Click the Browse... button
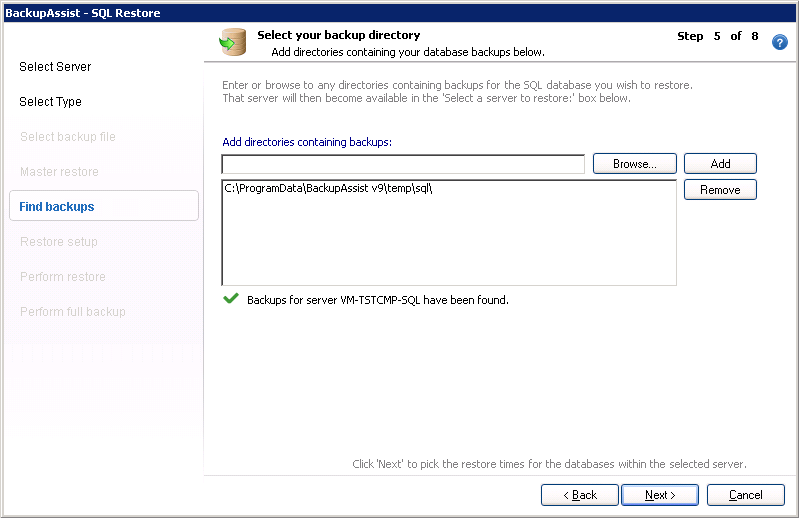Image resolution: width=799 pixels, height=518 pixels. point(634,163)
